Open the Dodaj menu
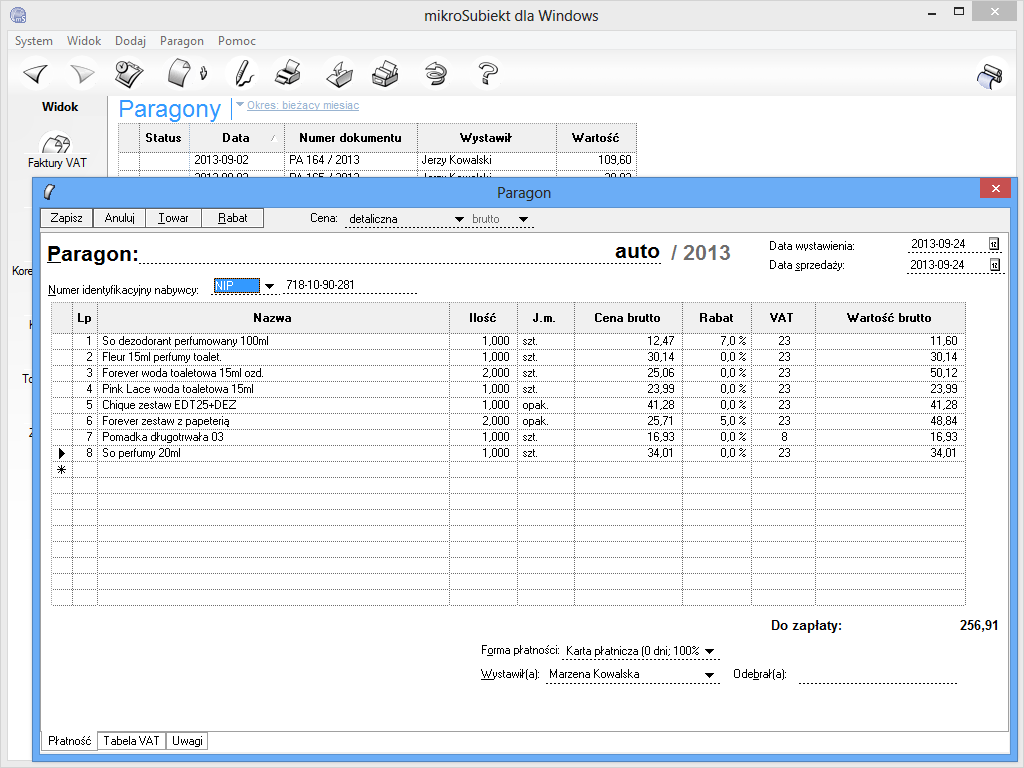Screen dimensions: 1024x768 tap(130, 41)
